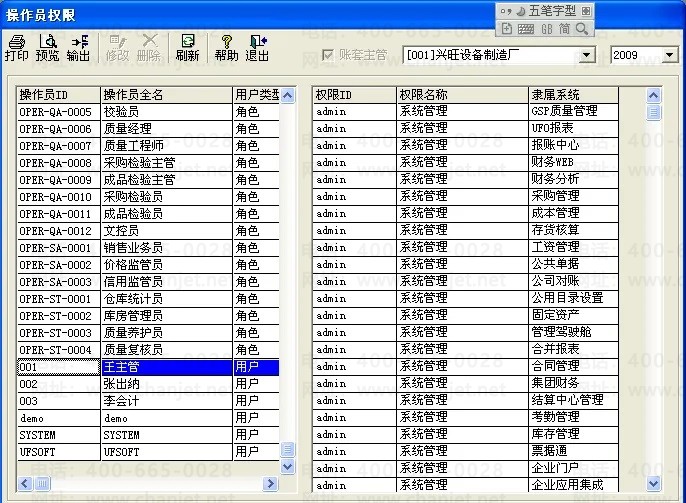Click down arrow of permissions list scrollbar
Viewport: 686px width, 503px height.
pyautogui.click(x=653, y=483)
